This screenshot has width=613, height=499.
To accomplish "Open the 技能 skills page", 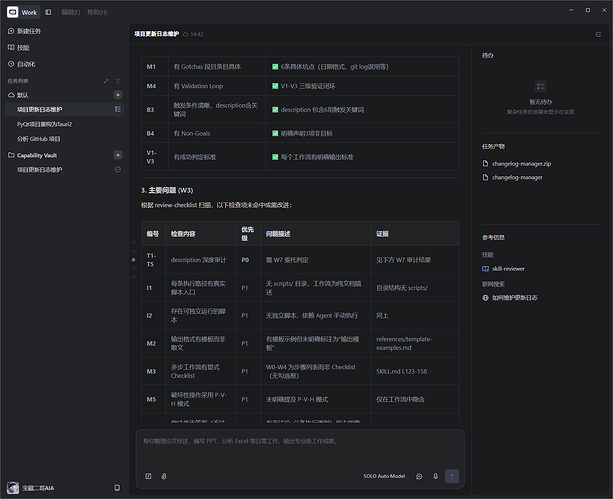I will (19, 48).
